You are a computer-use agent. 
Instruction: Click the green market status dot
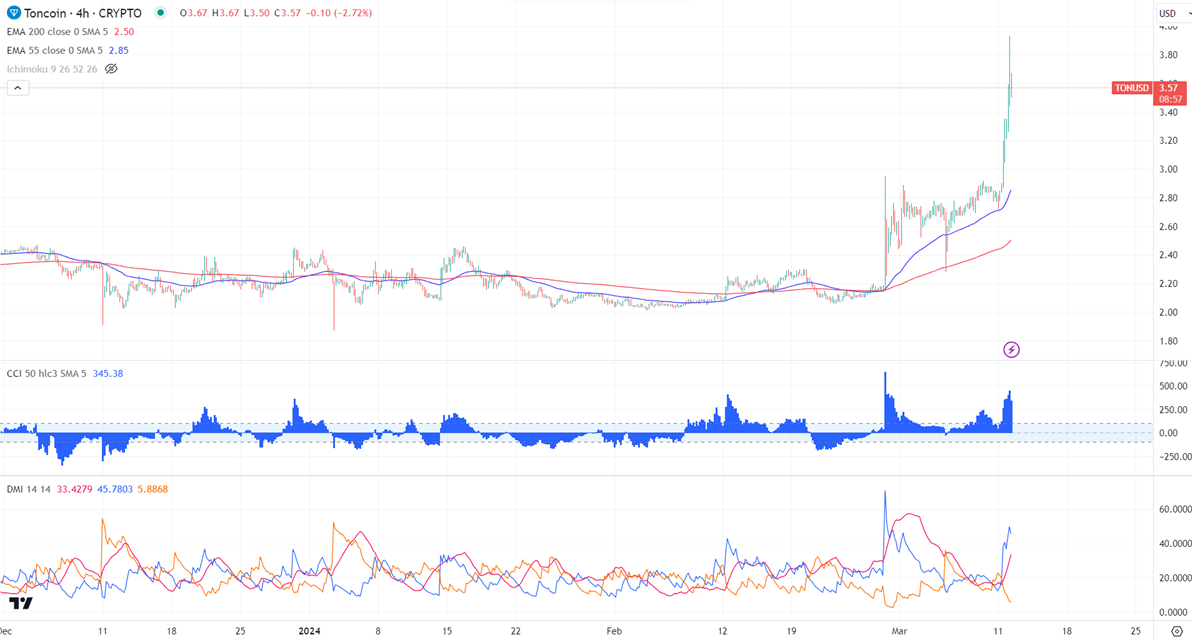click(160, 13)
